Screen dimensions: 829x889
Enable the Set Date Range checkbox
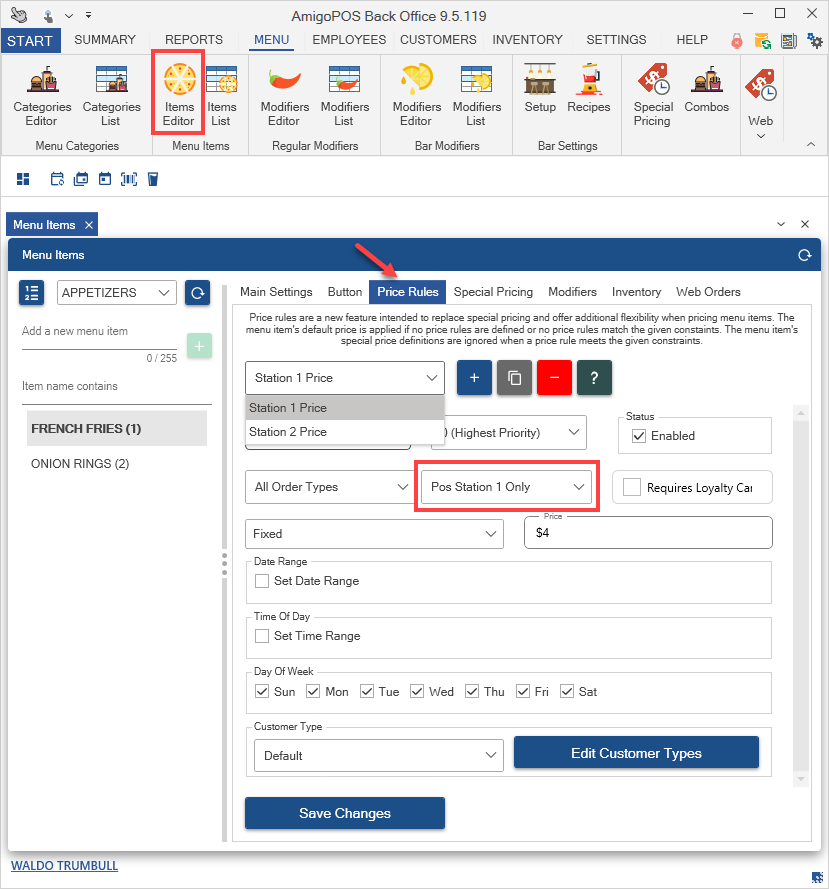pos(262,581)
